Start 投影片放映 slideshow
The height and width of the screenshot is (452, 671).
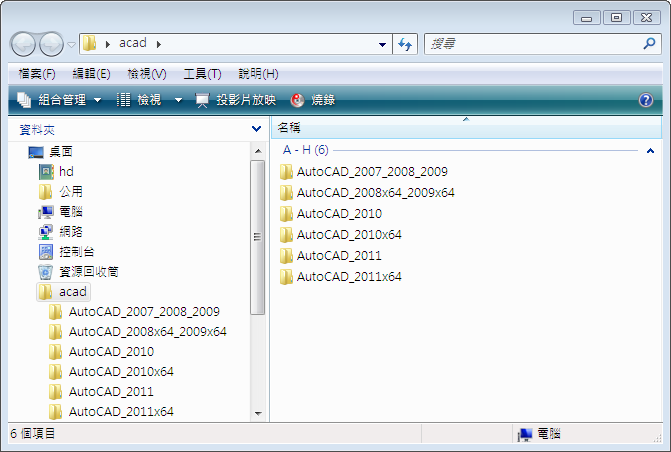[236, 100]
